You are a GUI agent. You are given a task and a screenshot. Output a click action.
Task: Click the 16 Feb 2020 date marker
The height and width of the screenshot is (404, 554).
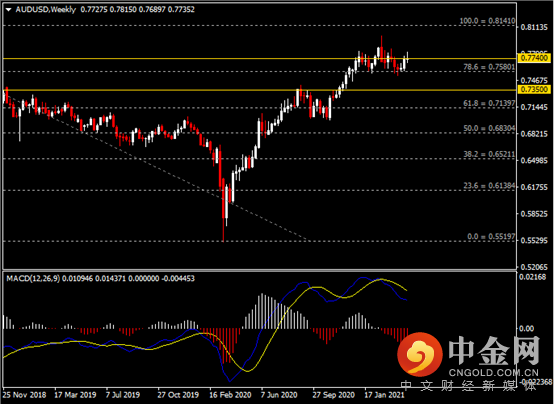(x=230, y=395)
